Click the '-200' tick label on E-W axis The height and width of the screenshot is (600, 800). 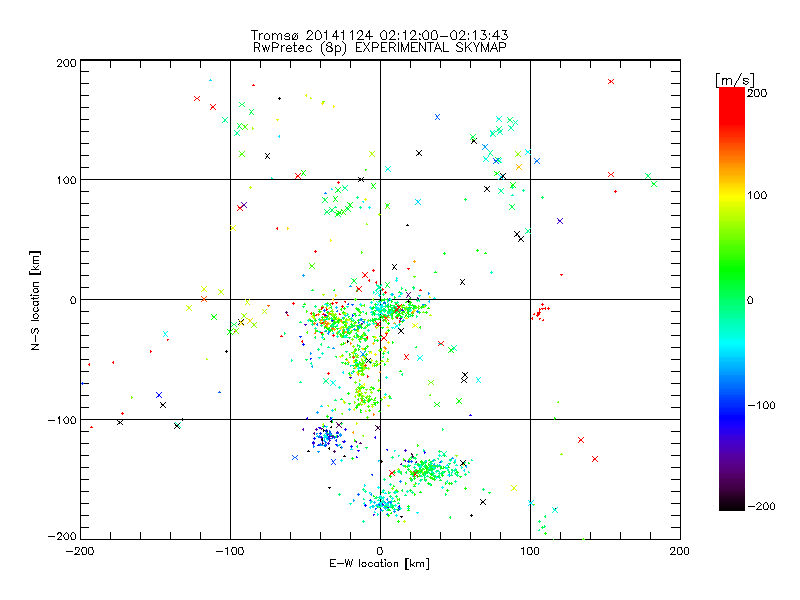80,551
